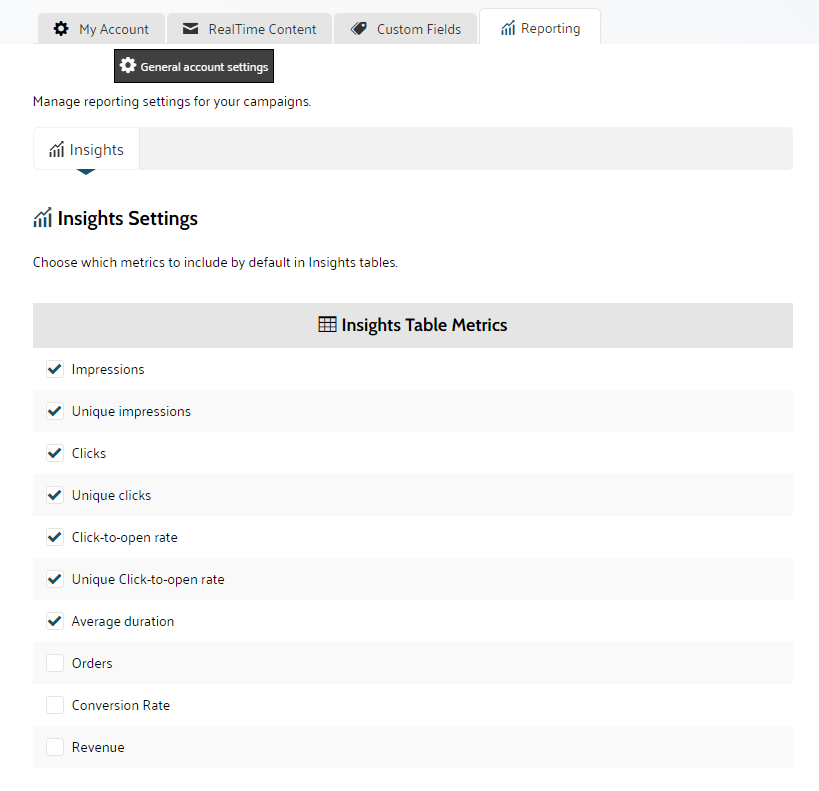Switch to the RealTime Content tab
Screen dimensions: 819x791
point(250,29)
